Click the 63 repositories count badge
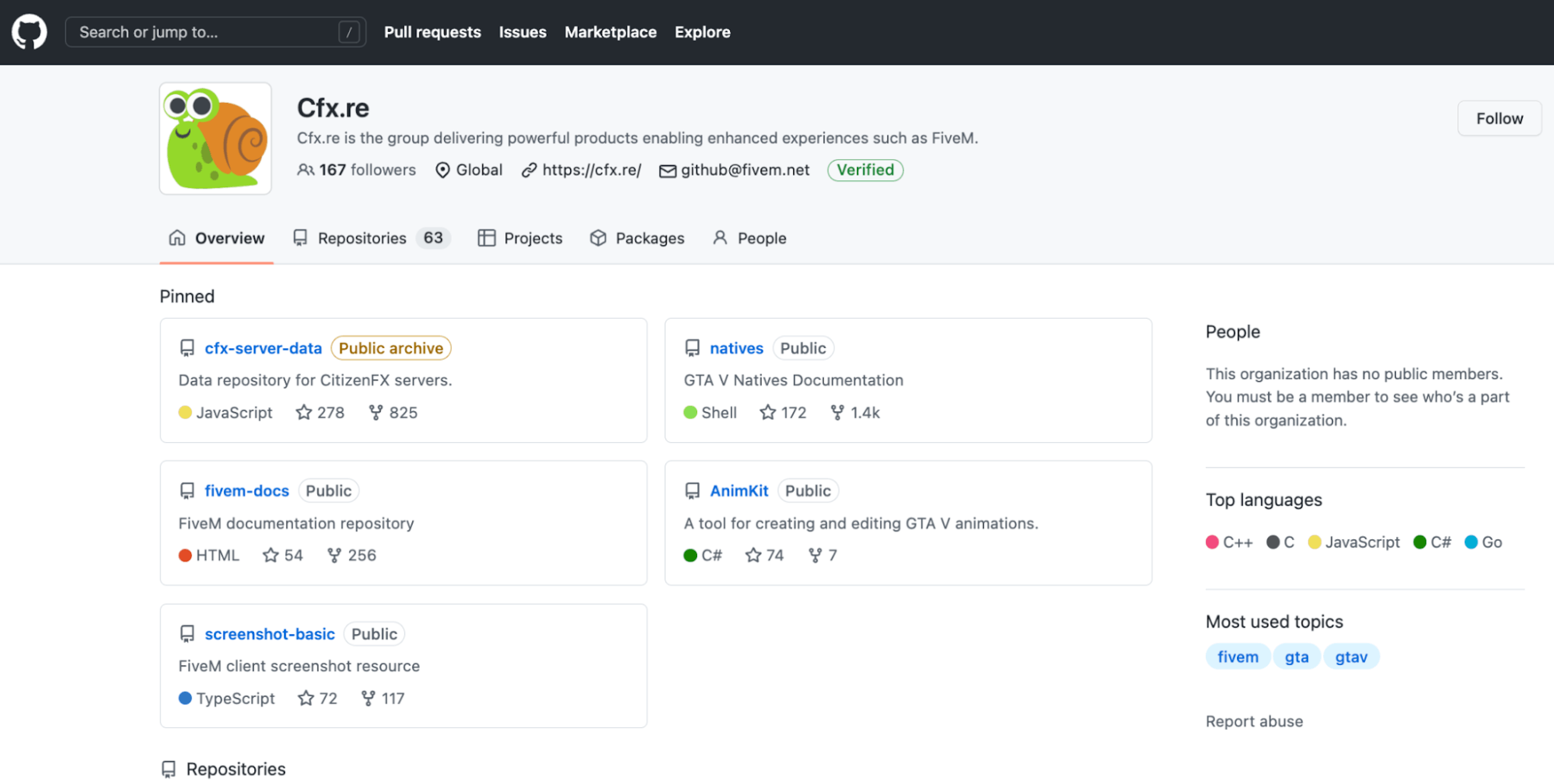1554x784 pixels. click(x=433, y=238)
